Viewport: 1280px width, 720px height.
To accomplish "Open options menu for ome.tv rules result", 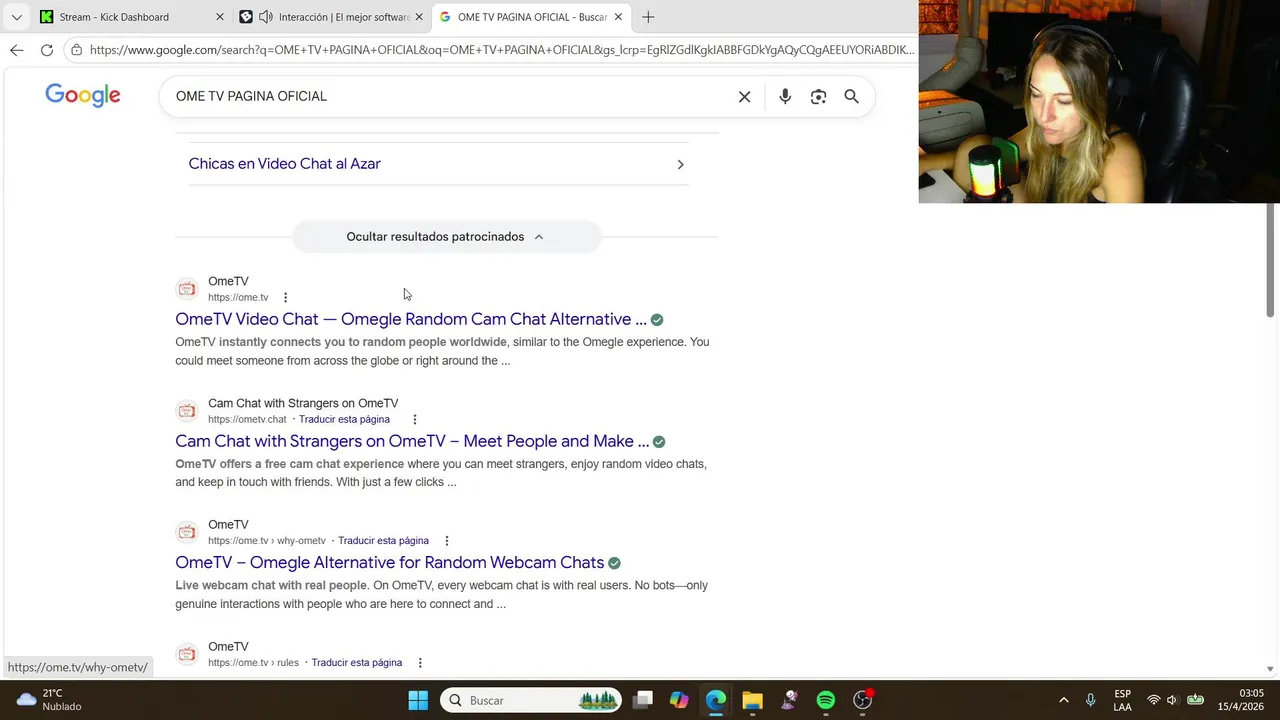I will coord(420,663).
